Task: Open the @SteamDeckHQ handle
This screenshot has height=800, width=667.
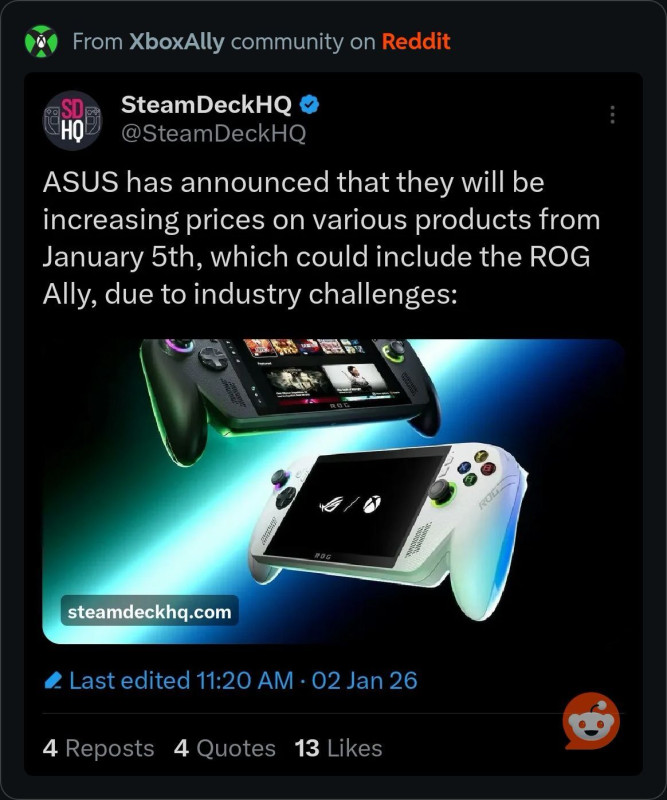Action: pos(212,132)
